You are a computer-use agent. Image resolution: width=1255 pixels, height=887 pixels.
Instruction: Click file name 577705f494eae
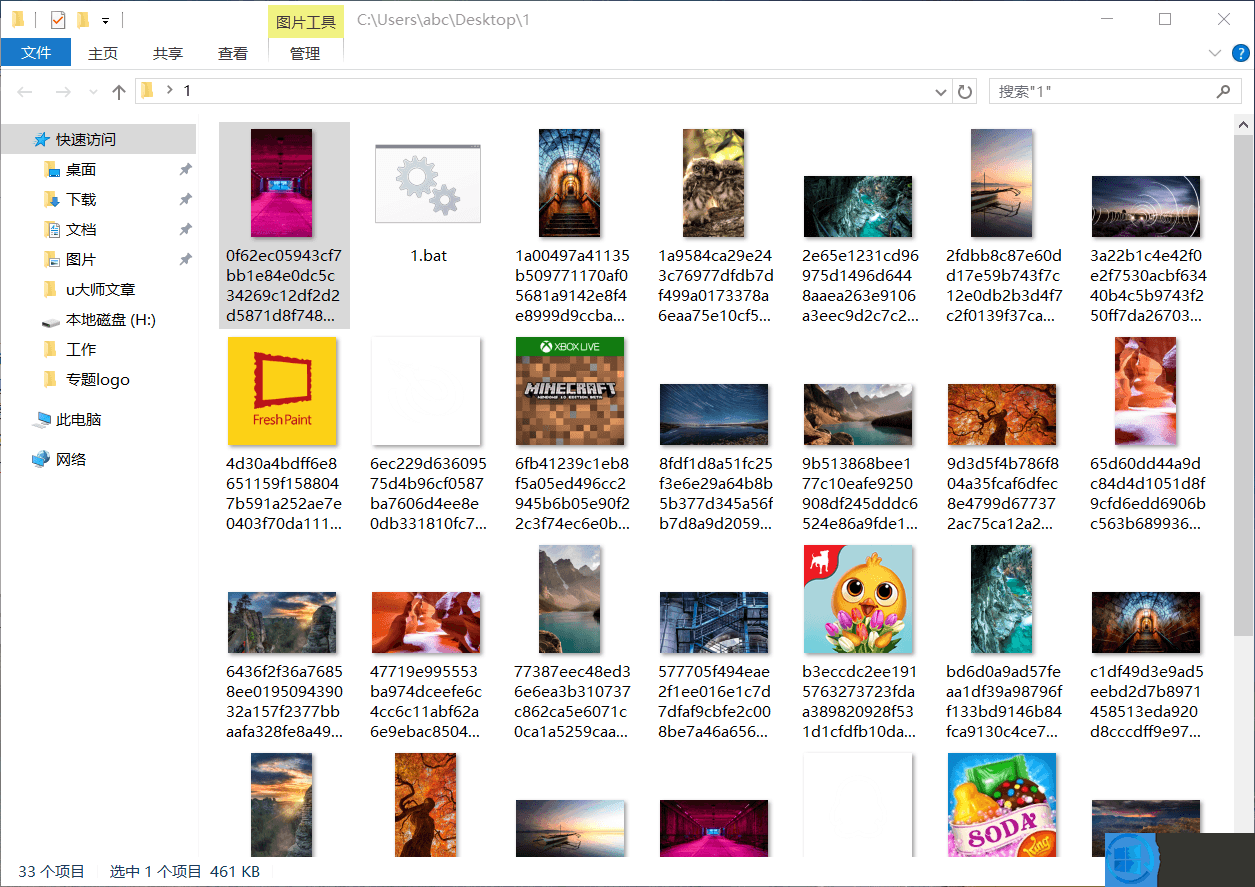(x=714, y=702)
